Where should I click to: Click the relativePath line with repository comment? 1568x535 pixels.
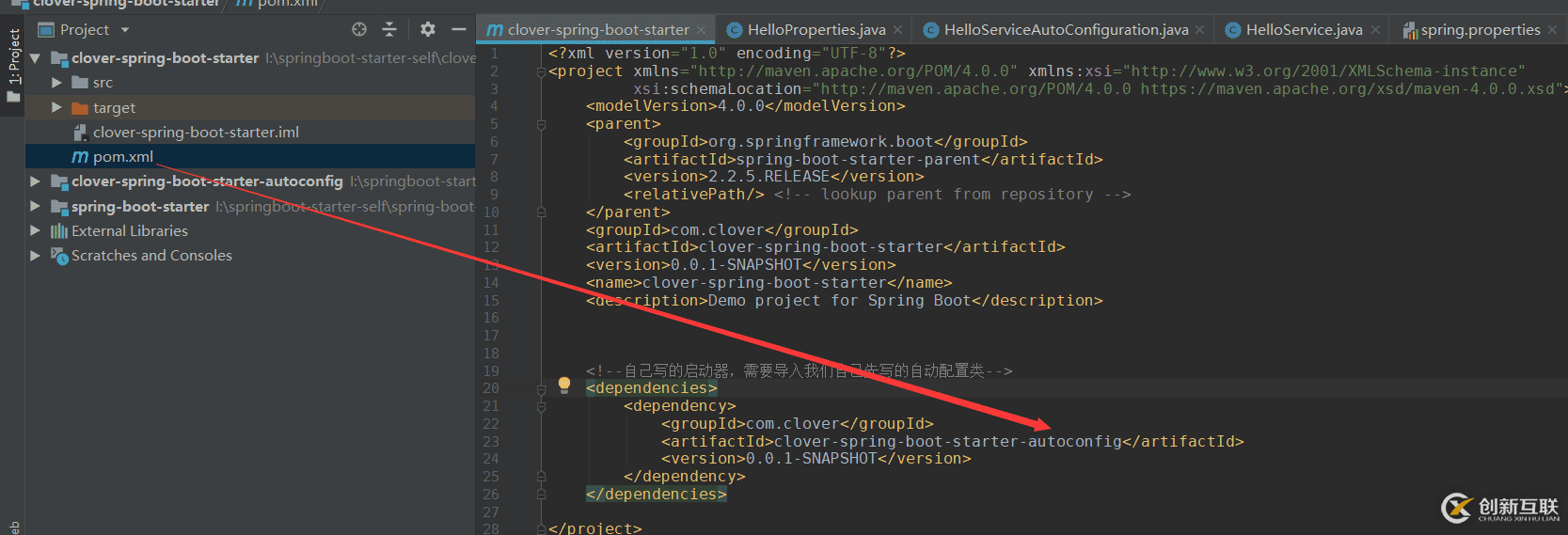(x=877, y=195)
